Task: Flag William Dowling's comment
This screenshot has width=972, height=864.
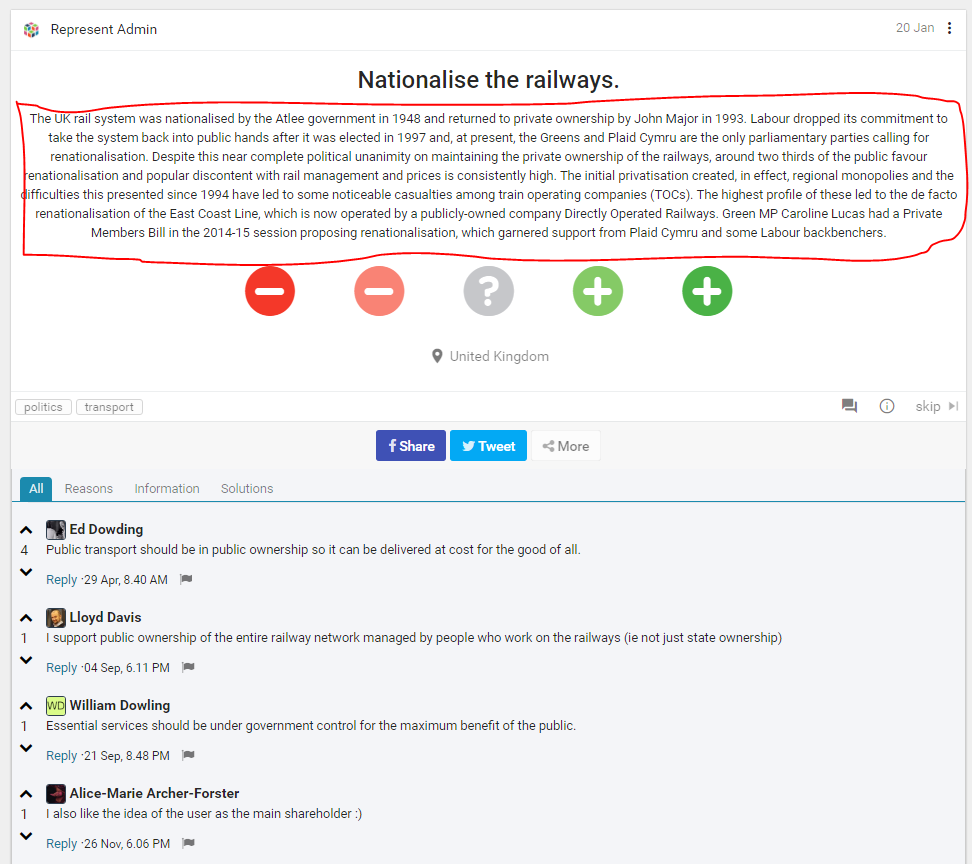Action: coord(188,755)
